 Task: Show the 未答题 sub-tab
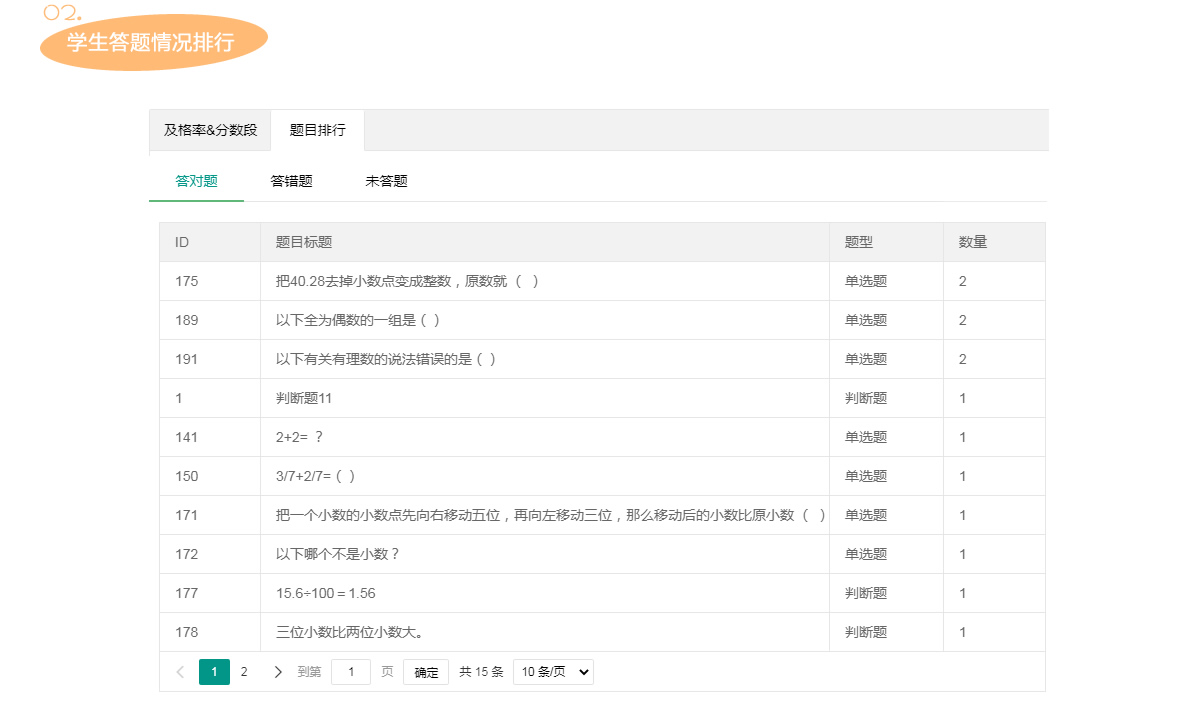point(386,181)
